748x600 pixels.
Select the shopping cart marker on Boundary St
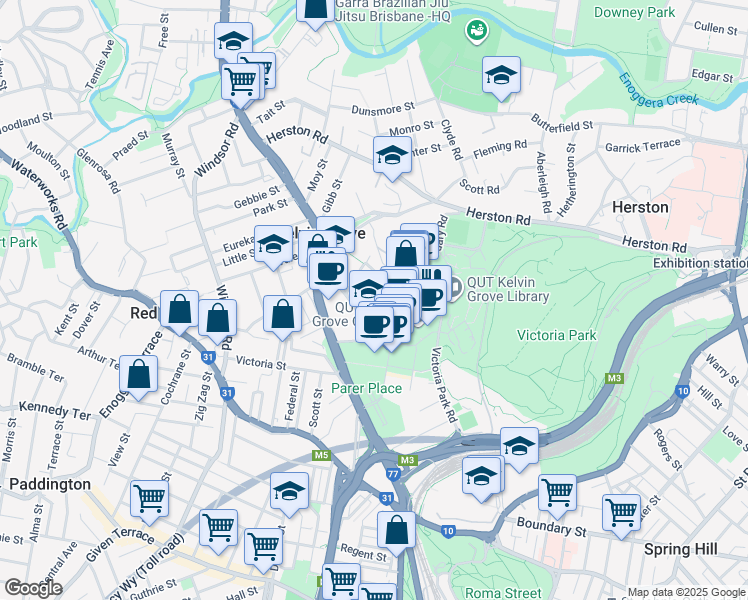click(x=557, y=495)
